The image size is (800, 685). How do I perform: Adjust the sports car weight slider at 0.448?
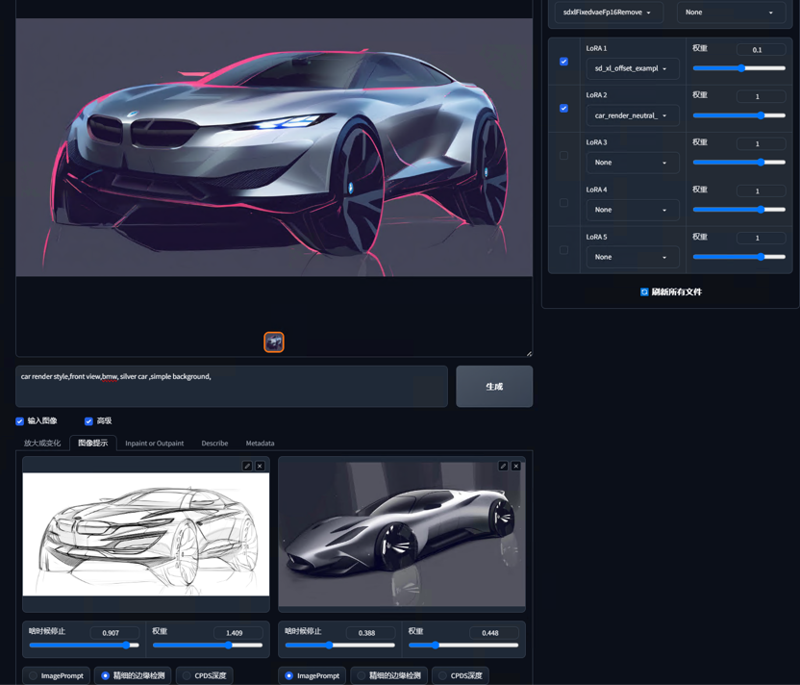463,645
